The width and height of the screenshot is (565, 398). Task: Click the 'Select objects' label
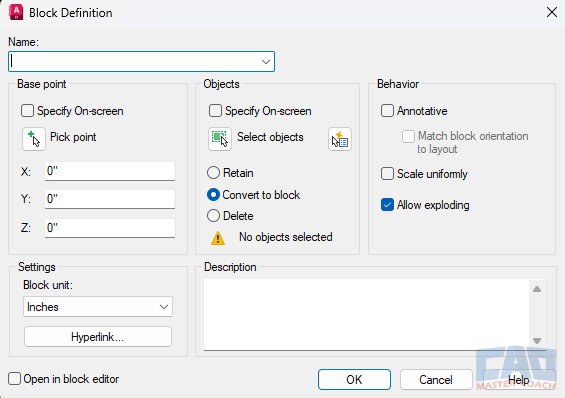[x=270, y=137]
